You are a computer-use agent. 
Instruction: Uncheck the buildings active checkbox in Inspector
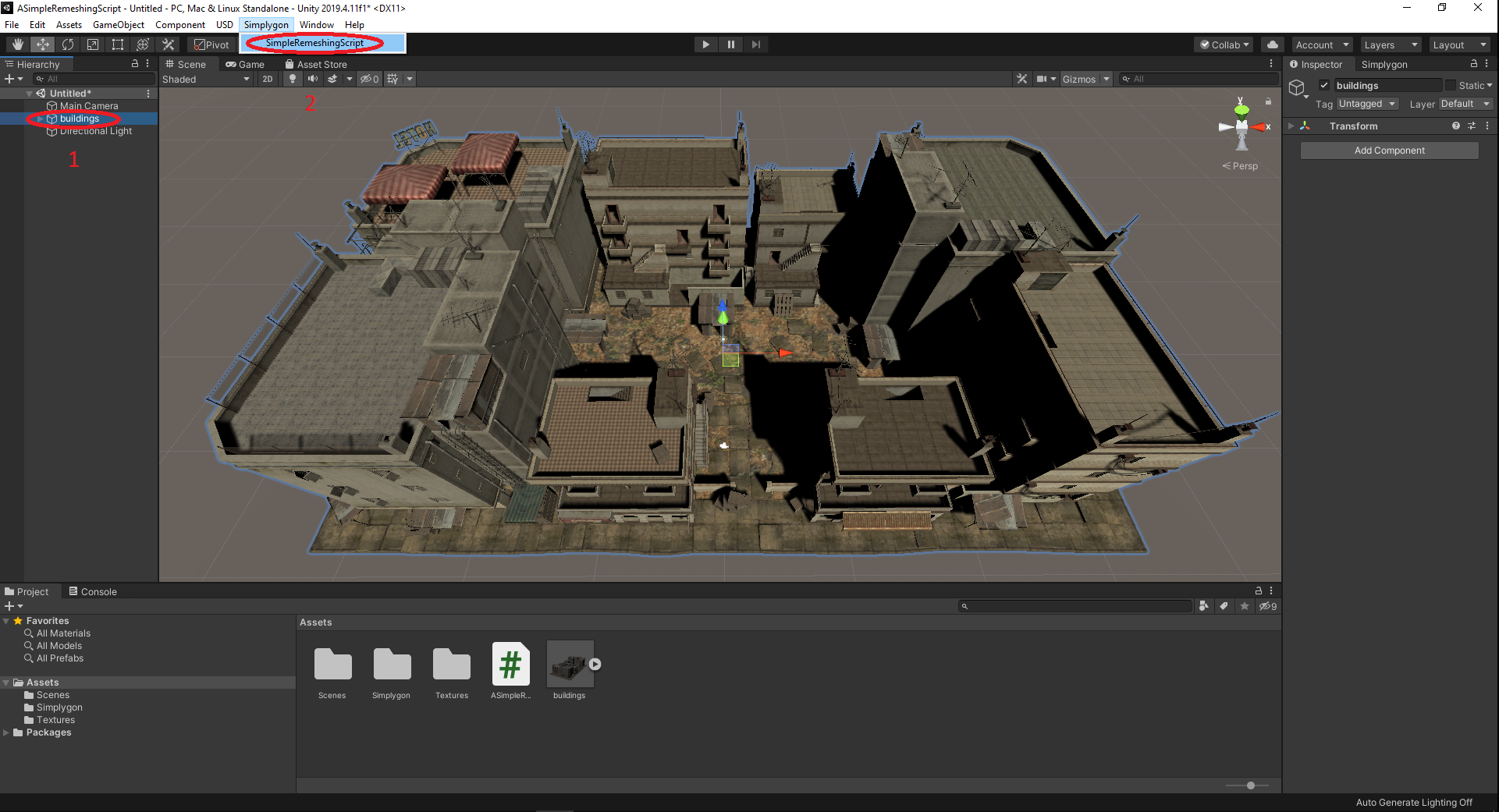1323,85
